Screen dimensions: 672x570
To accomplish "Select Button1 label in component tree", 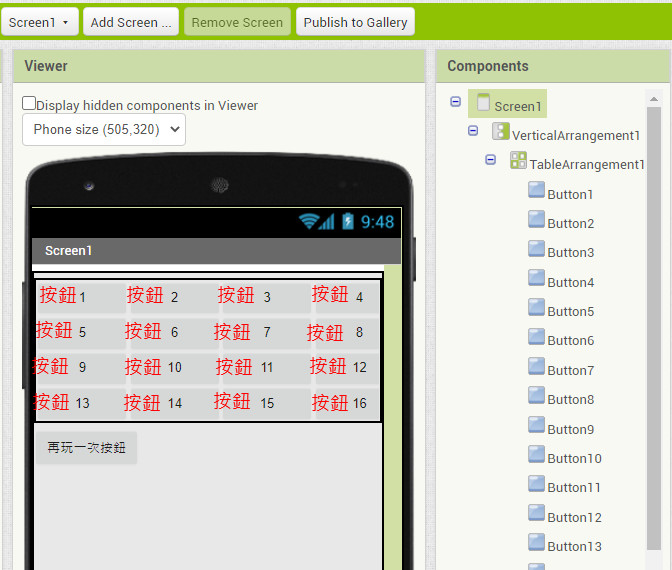I will (x=570, y=195).
